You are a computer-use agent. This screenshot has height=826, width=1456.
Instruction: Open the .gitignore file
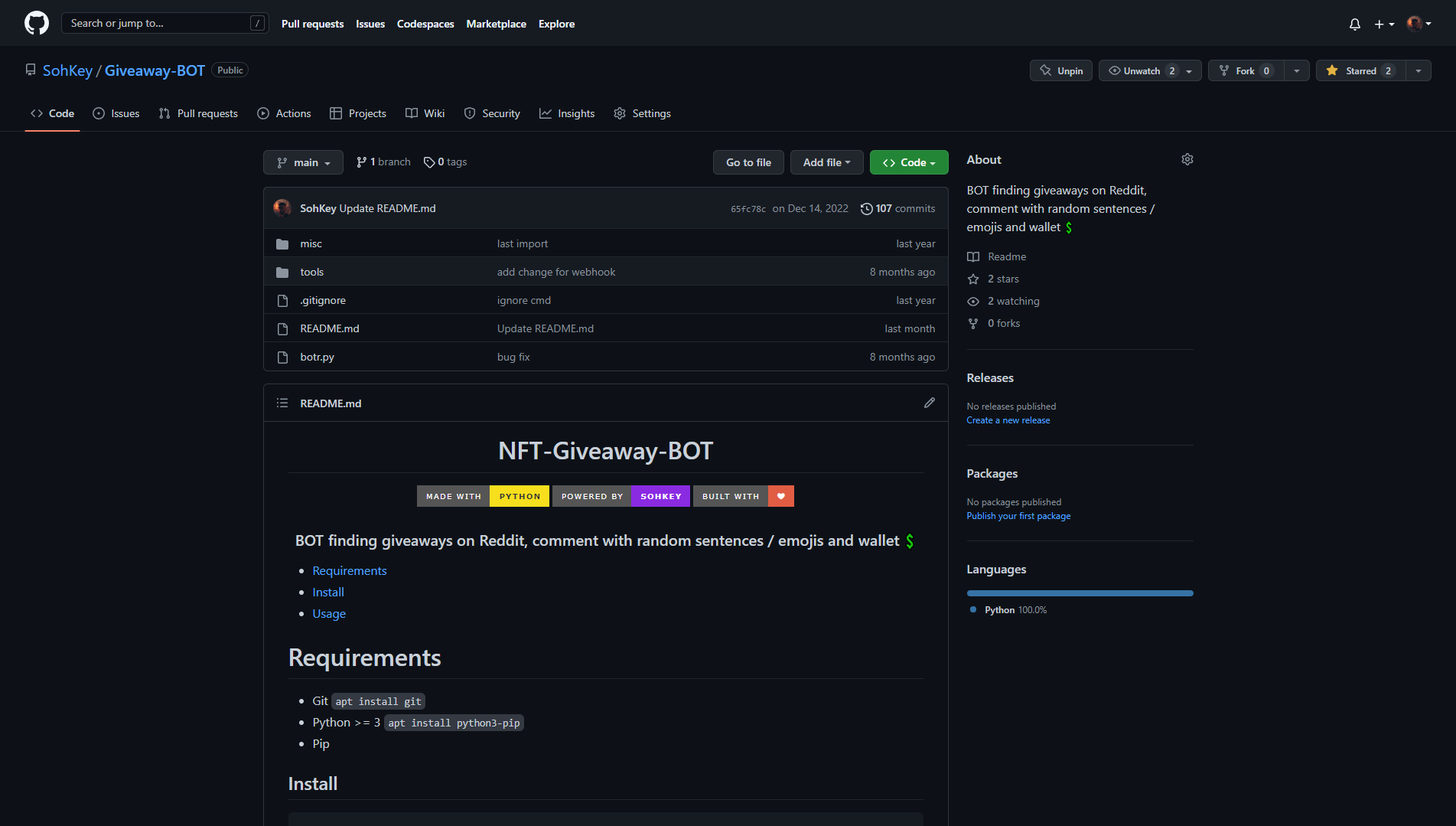click(322, 300)
